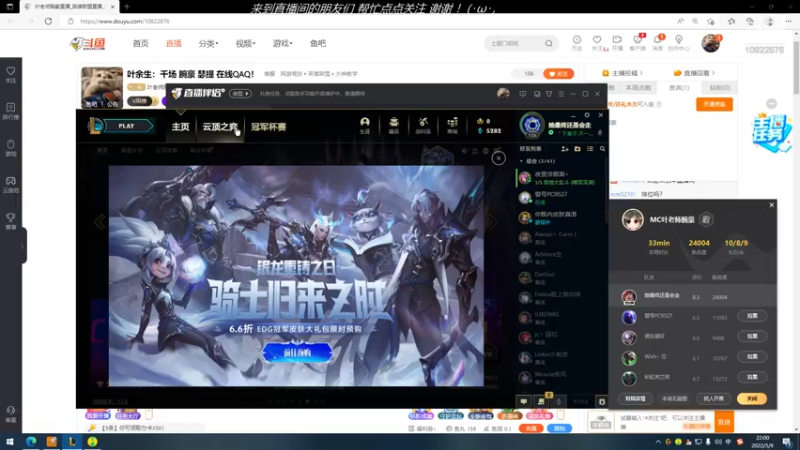Viewport: 800px width, 450px height.
Task: Click 投票 button for Wish~ row
Action: [x=752, y=357]
